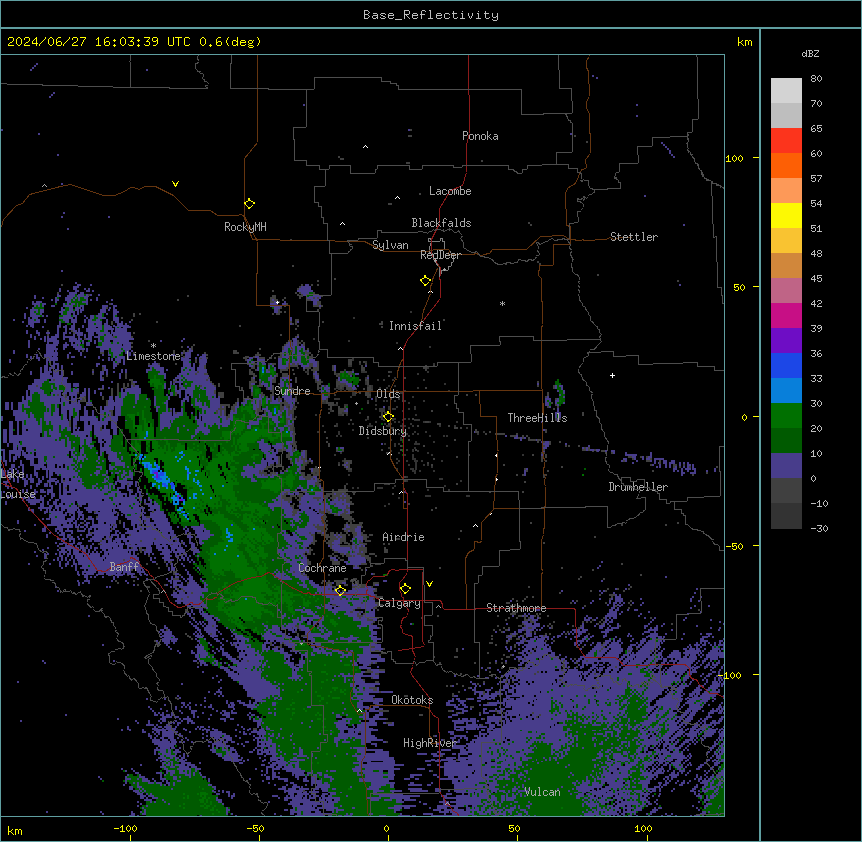Click the -30 value on dBZ legend
862x842 pixels.
coord(819,528)
